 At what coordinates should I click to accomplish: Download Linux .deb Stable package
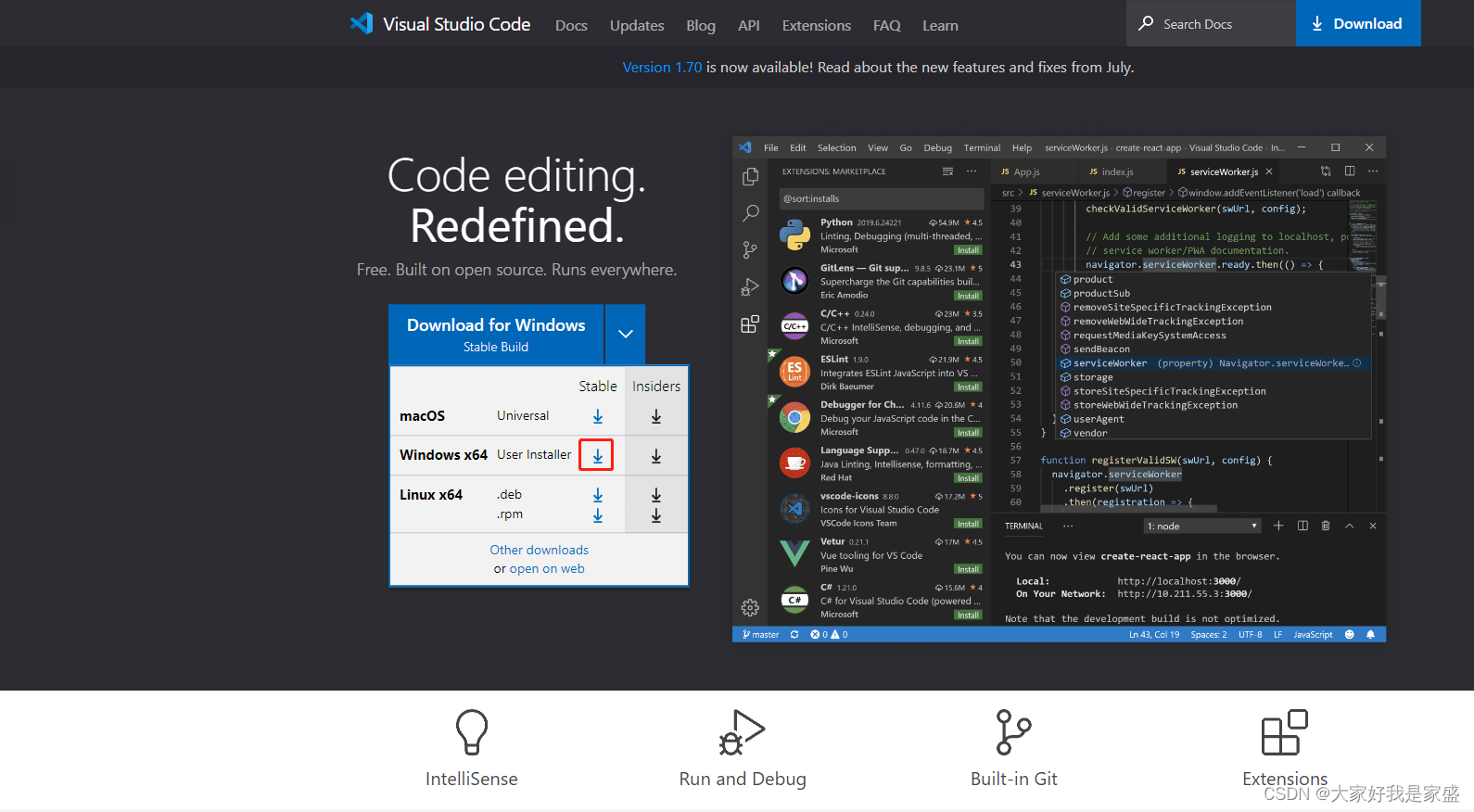coord(598,495)
